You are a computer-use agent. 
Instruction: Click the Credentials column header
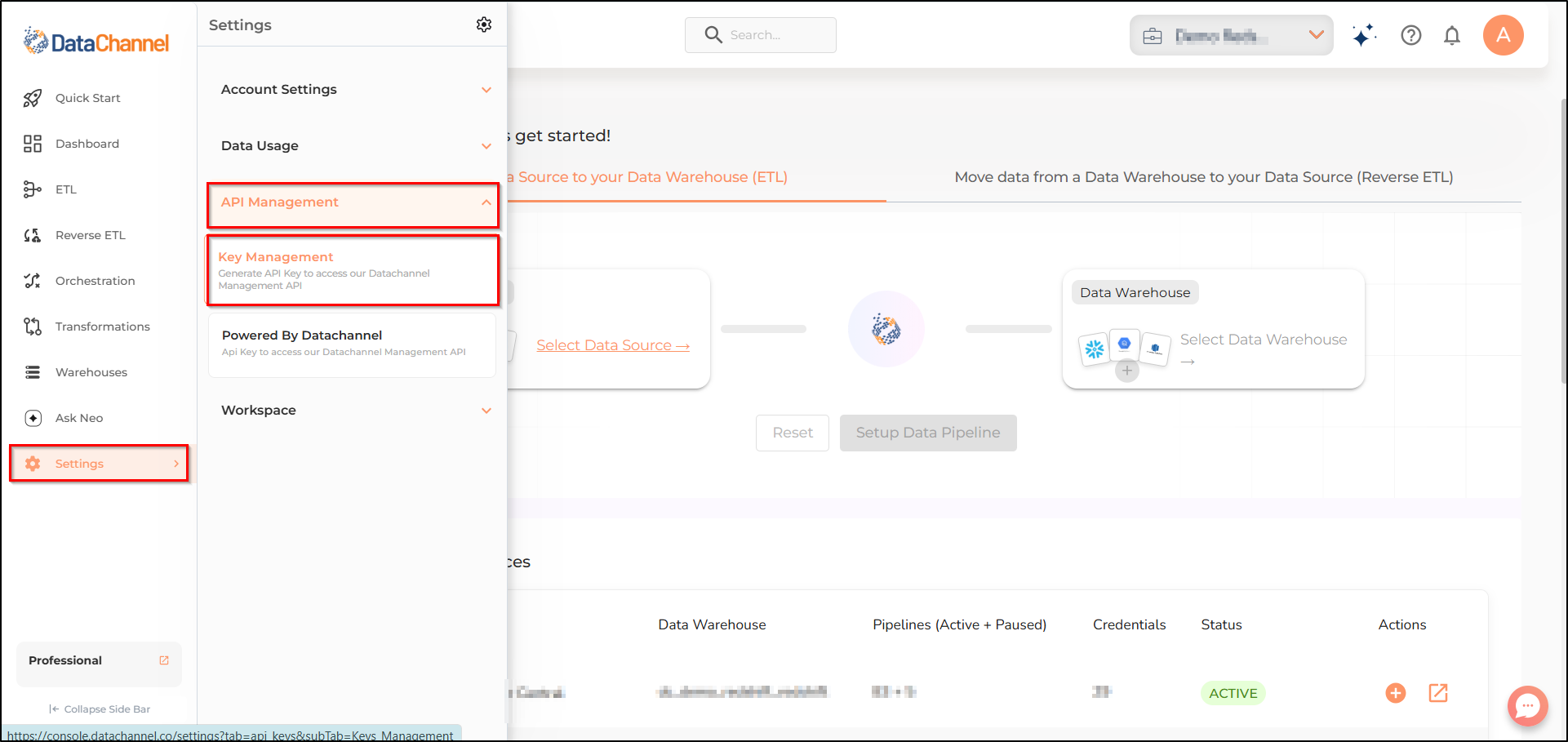click(x=1130, y=624)
